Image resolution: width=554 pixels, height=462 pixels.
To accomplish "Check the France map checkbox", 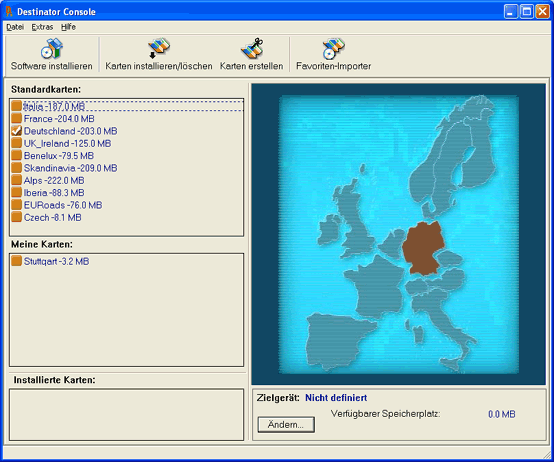I will click(16, 118).
